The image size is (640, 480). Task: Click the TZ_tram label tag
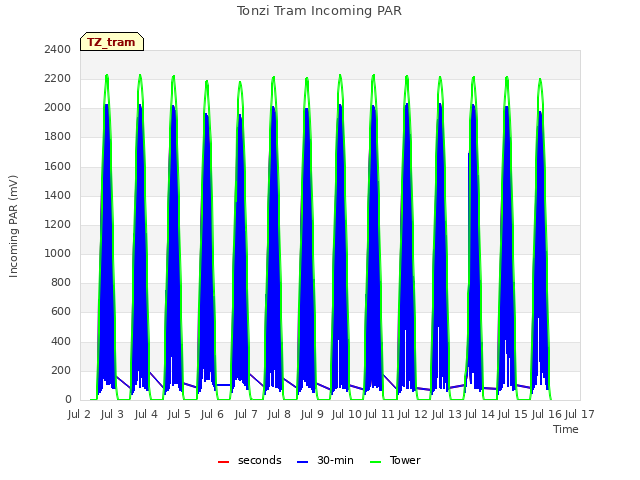tap(111, 42)
